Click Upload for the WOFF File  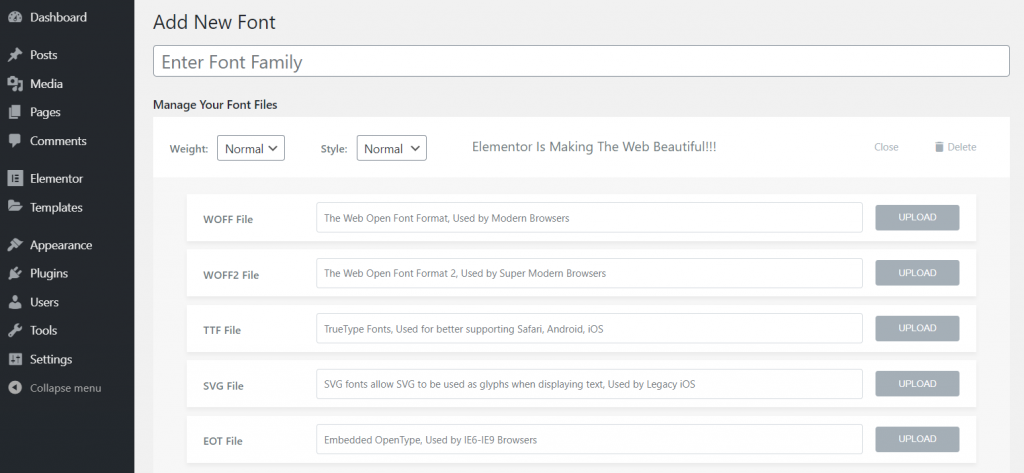pyautogui.click(x=917, y=218)
